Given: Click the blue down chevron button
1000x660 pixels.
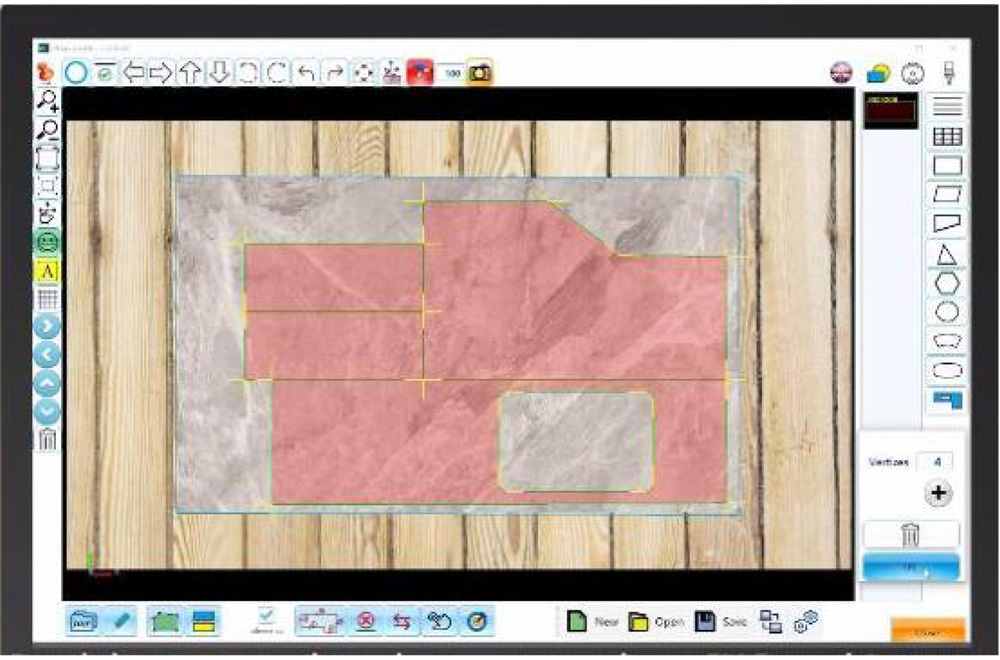Looking at the screenshot, I should pyautogui.click(x=47, y=410).
